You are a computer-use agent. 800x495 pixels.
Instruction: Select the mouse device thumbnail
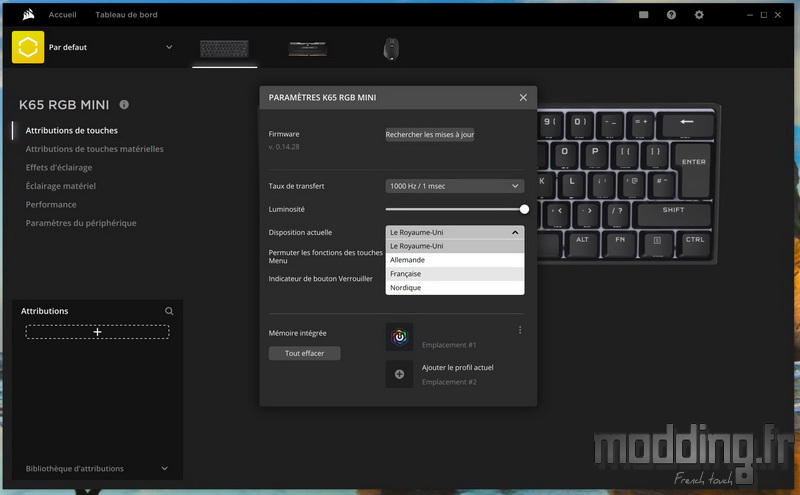click(391, 49)
